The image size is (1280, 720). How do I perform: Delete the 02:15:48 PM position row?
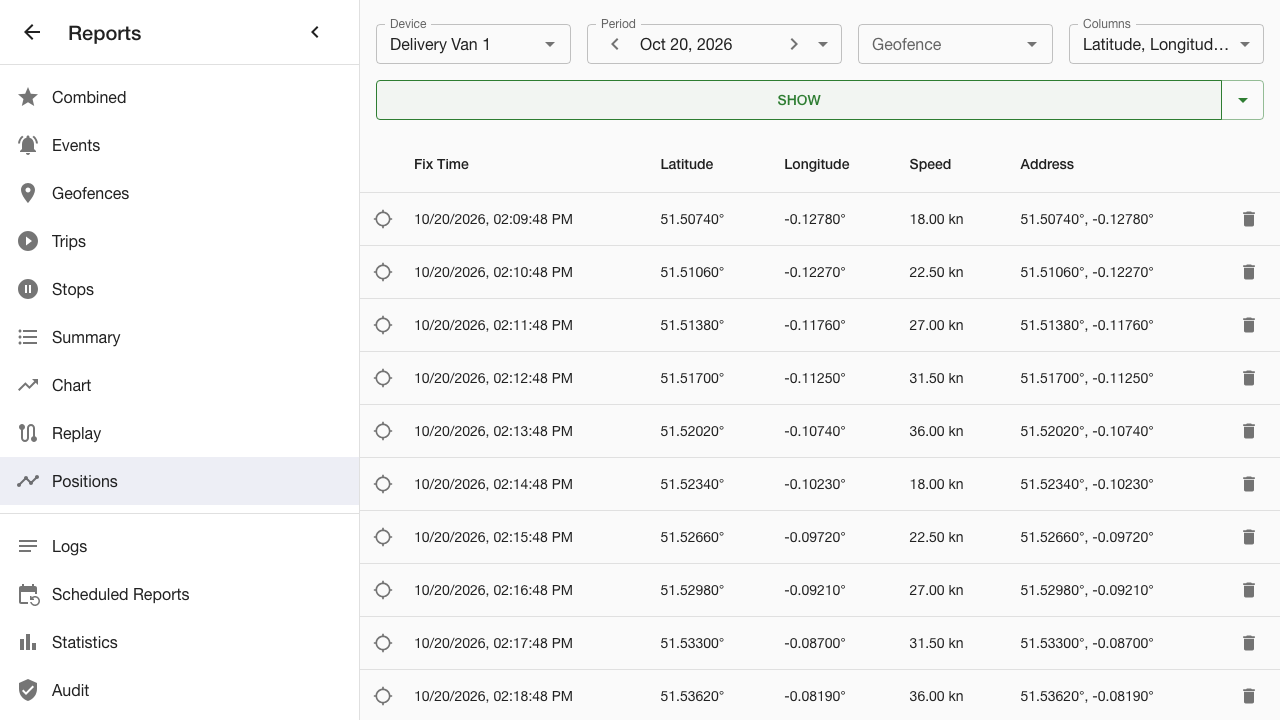point(1248,537)
